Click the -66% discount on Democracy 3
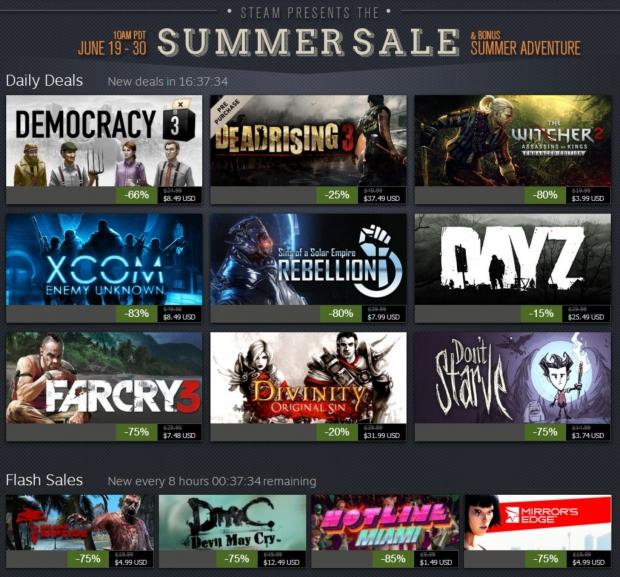 (136, 195)
